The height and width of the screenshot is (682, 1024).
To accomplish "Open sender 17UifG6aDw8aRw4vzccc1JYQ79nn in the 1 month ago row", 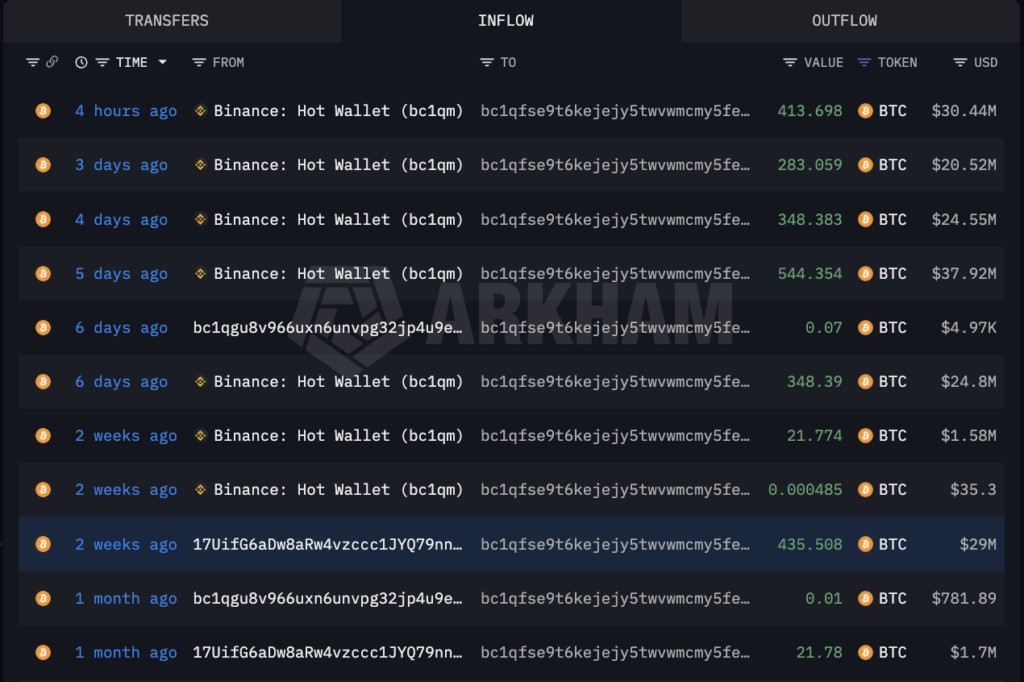I will pos(327,653).
